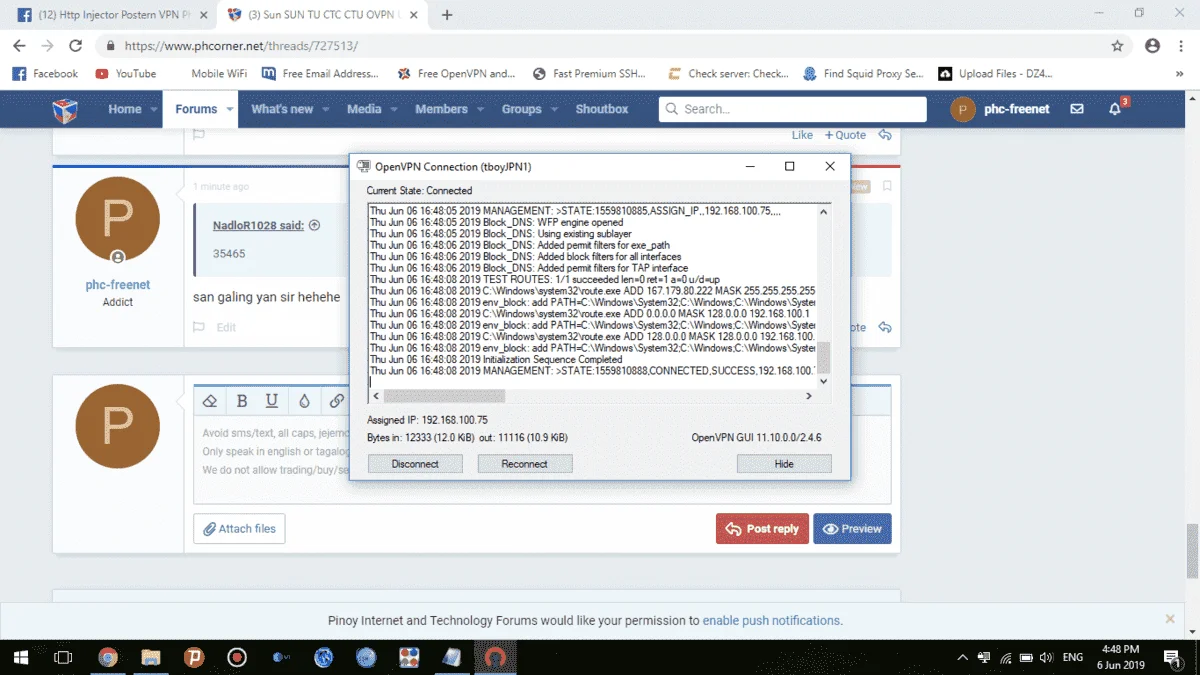This screenshot has width=1200, height=675.
Task: Open the Windows Start menu
Action: [x=19, y=657]
